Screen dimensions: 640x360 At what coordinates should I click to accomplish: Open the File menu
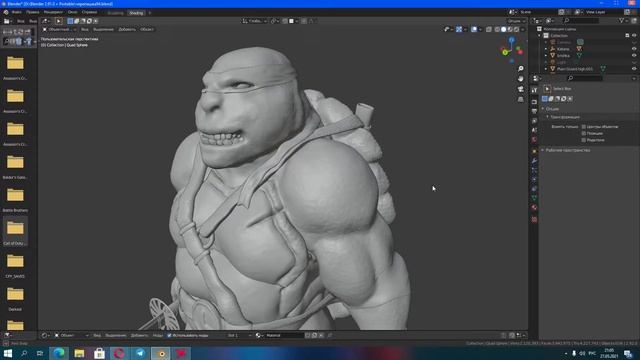point(16,12)
